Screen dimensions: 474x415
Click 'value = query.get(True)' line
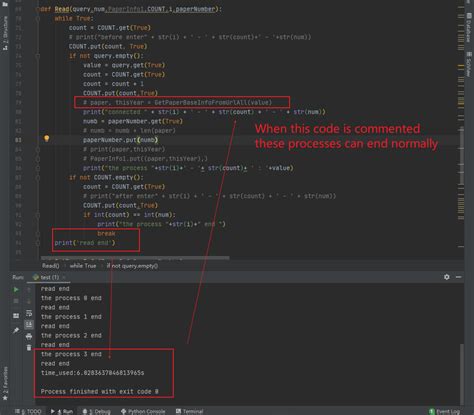tap(124, 65)
